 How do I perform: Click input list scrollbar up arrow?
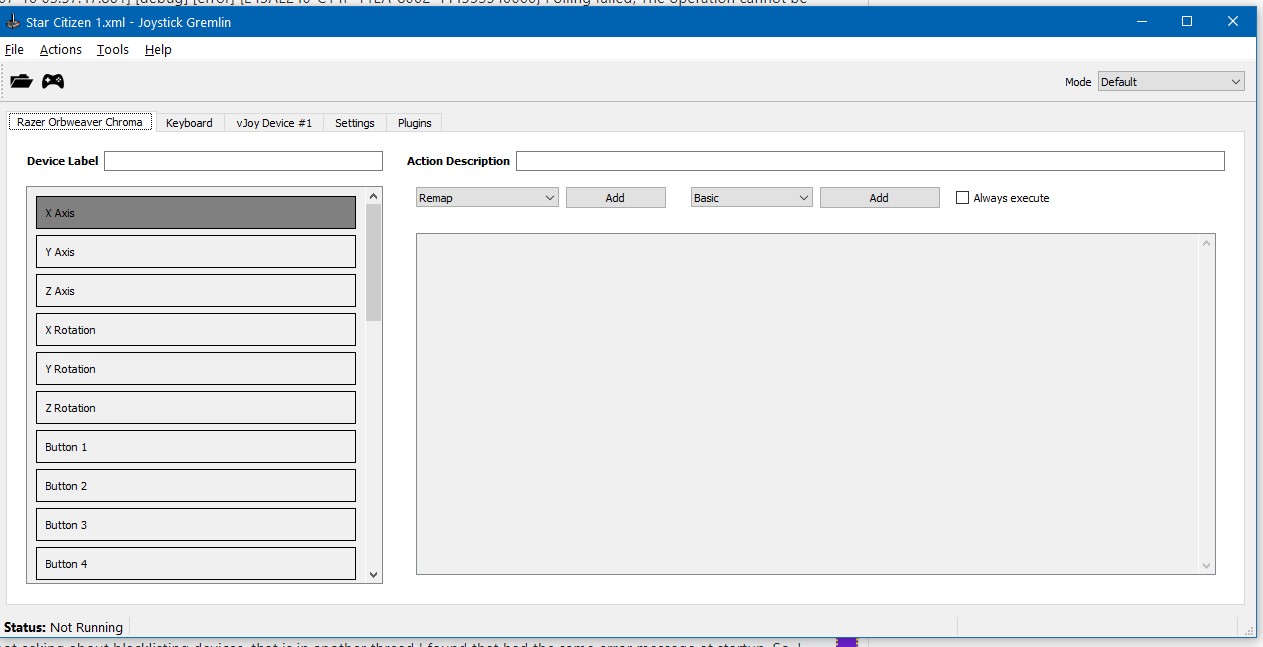click(374, 196)
